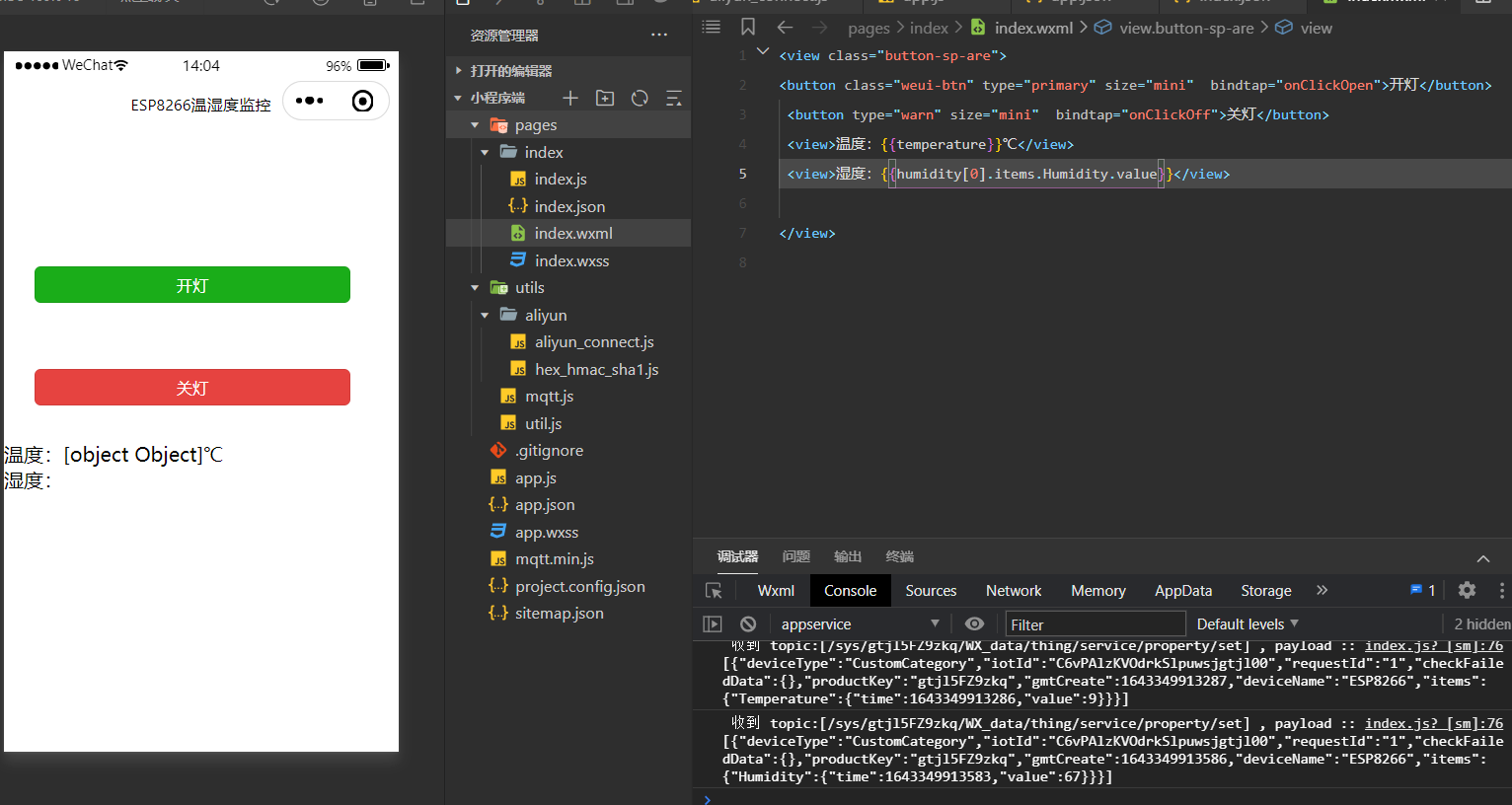Tap the green 开灯 button
This screenshot has width=1512, height=805.
[x=192, y=285]
